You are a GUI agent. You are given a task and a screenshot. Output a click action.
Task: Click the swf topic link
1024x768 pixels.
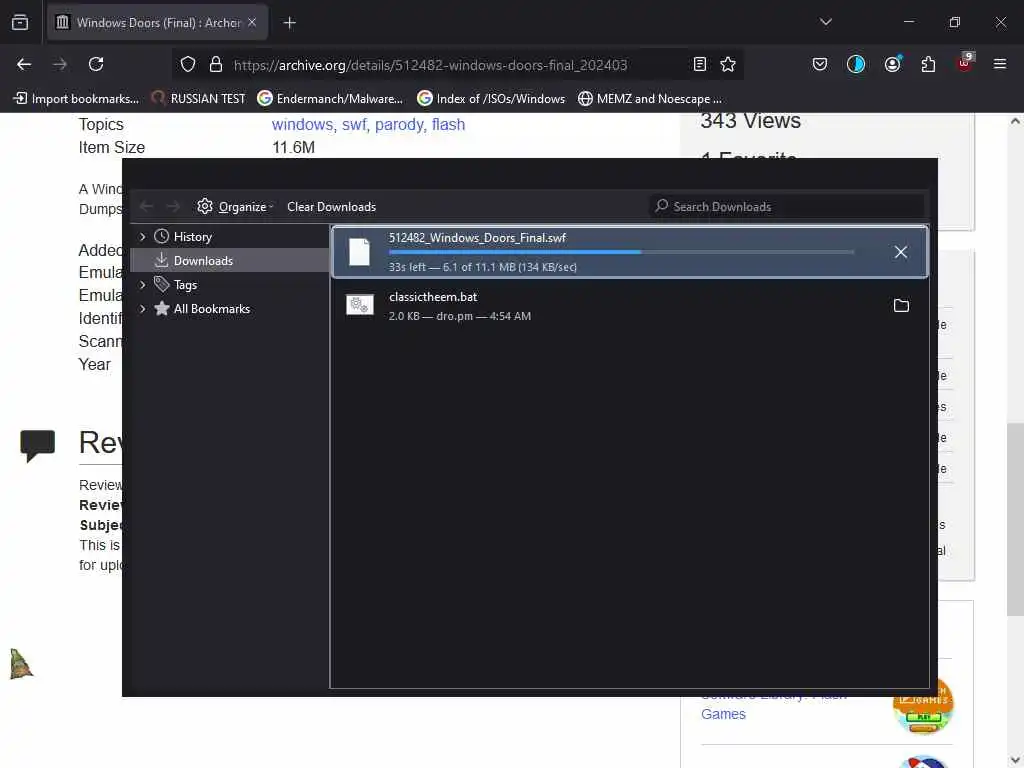[355, 124]
